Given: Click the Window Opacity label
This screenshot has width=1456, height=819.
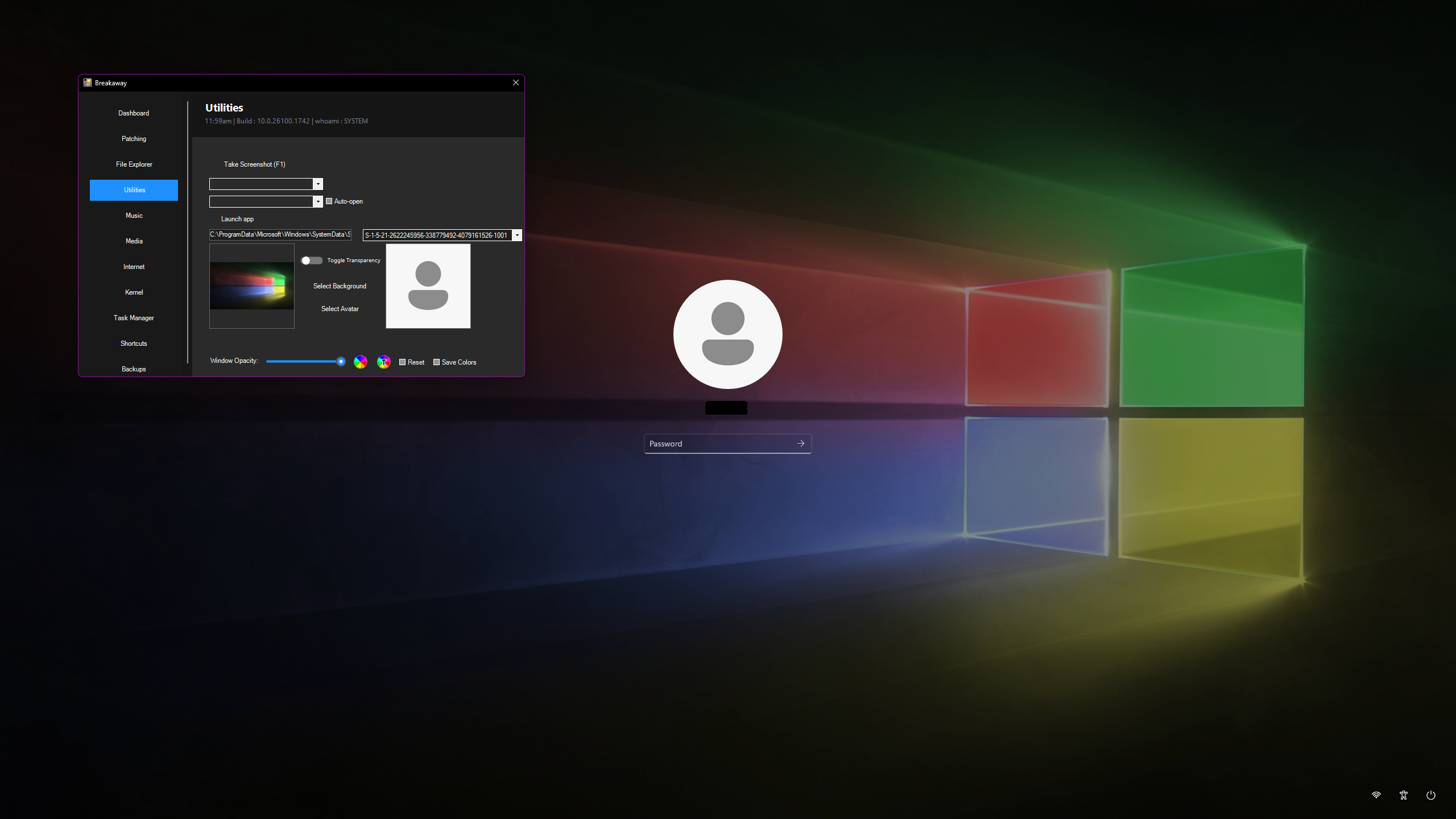Looking at the screenshot, I should pyautogui.click(x=234, y=361).
